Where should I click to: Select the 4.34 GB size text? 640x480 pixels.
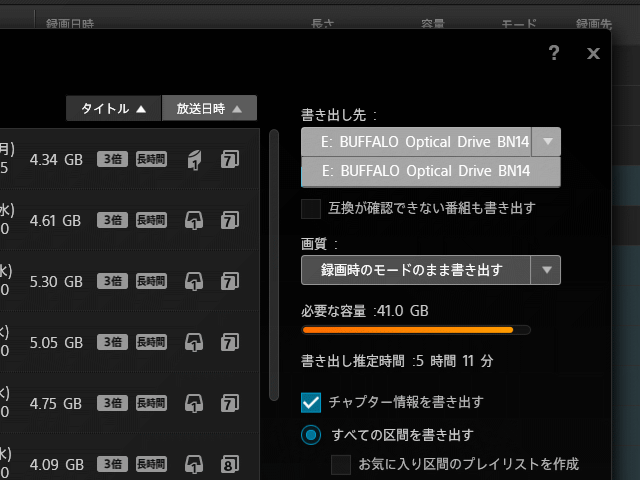[56, 160]
